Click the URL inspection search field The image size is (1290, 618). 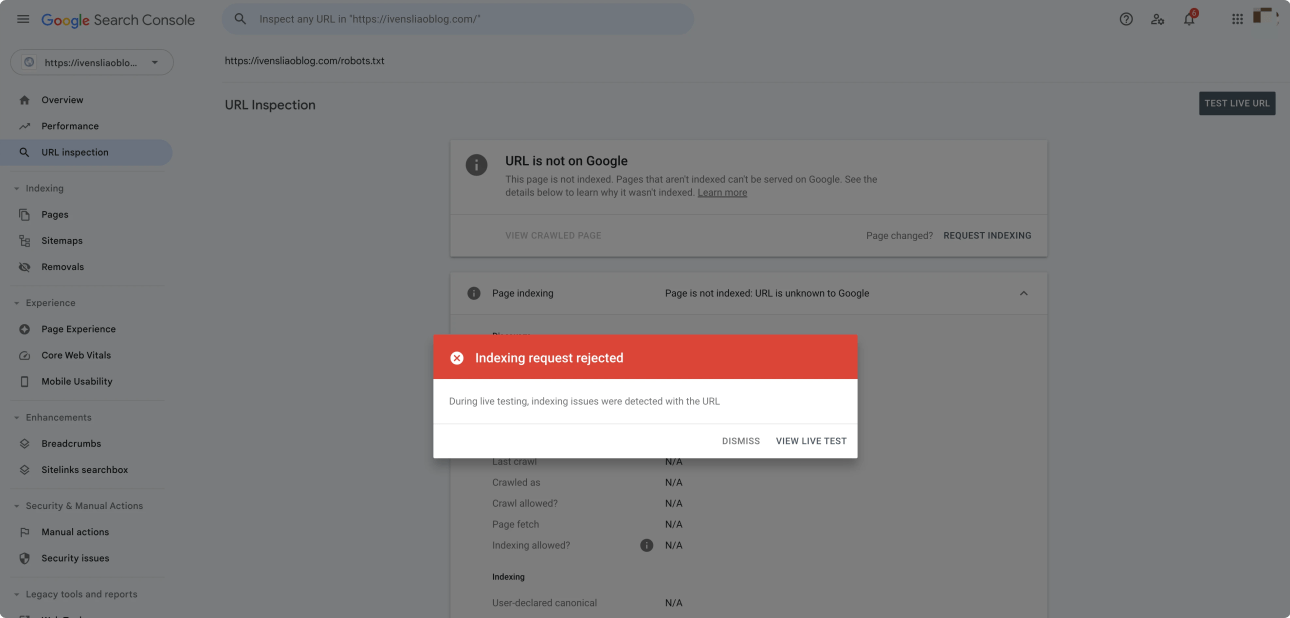coord(460,19)
